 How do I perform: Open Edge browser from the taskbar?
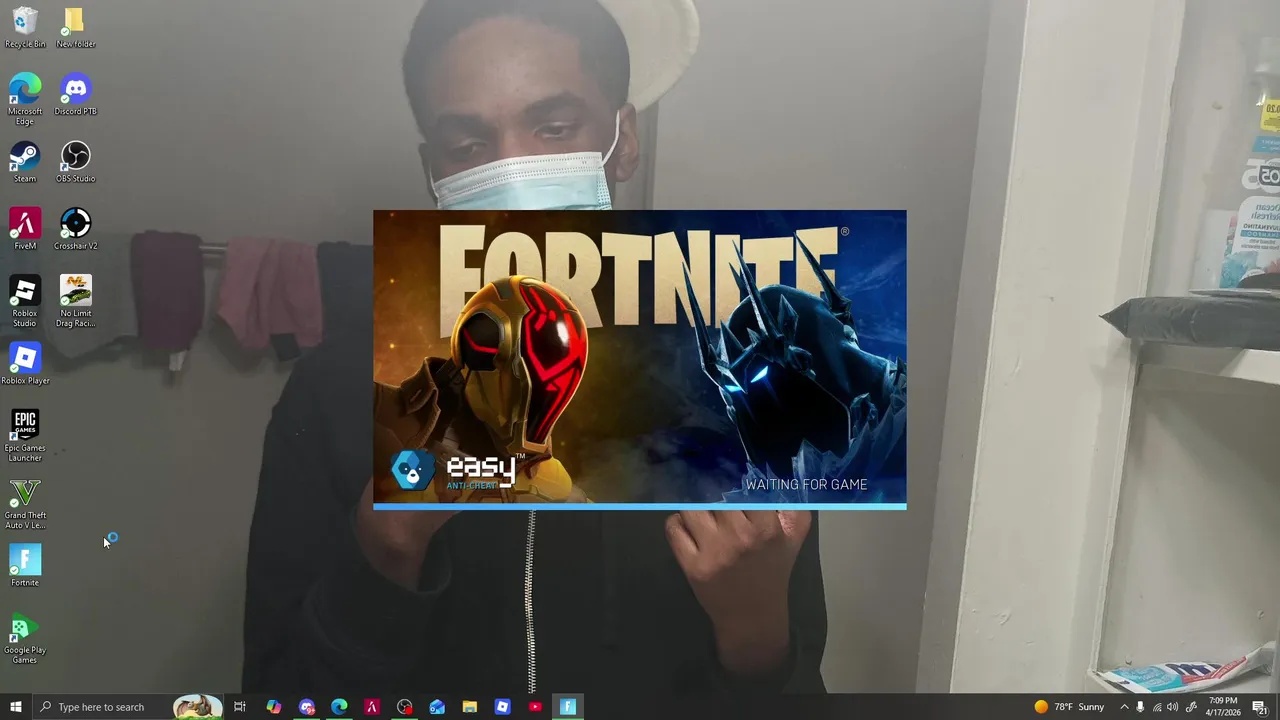(339, 707)
